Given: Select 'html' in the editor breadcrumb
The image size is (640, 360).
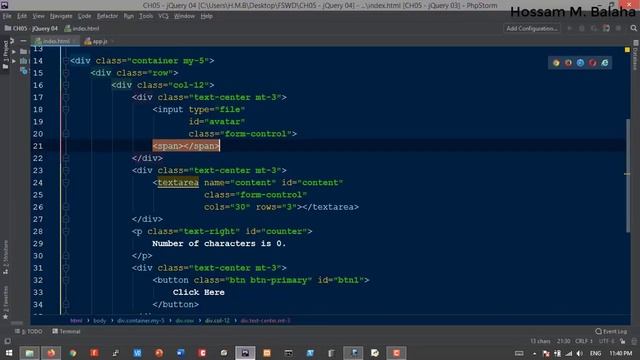Looking at the screenshot, I should [x=76, y=321].
